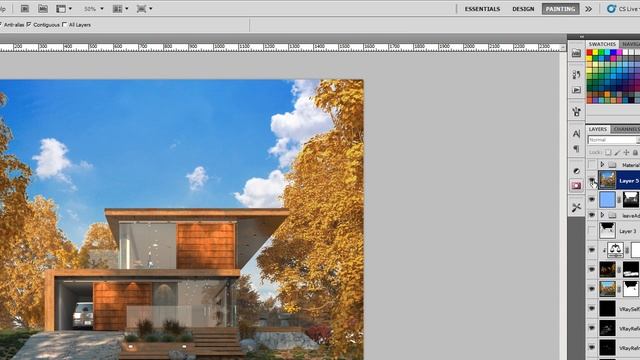640x360 pixels.
Task: Switch to the Essentials workspace
Action: pos(482,9)
